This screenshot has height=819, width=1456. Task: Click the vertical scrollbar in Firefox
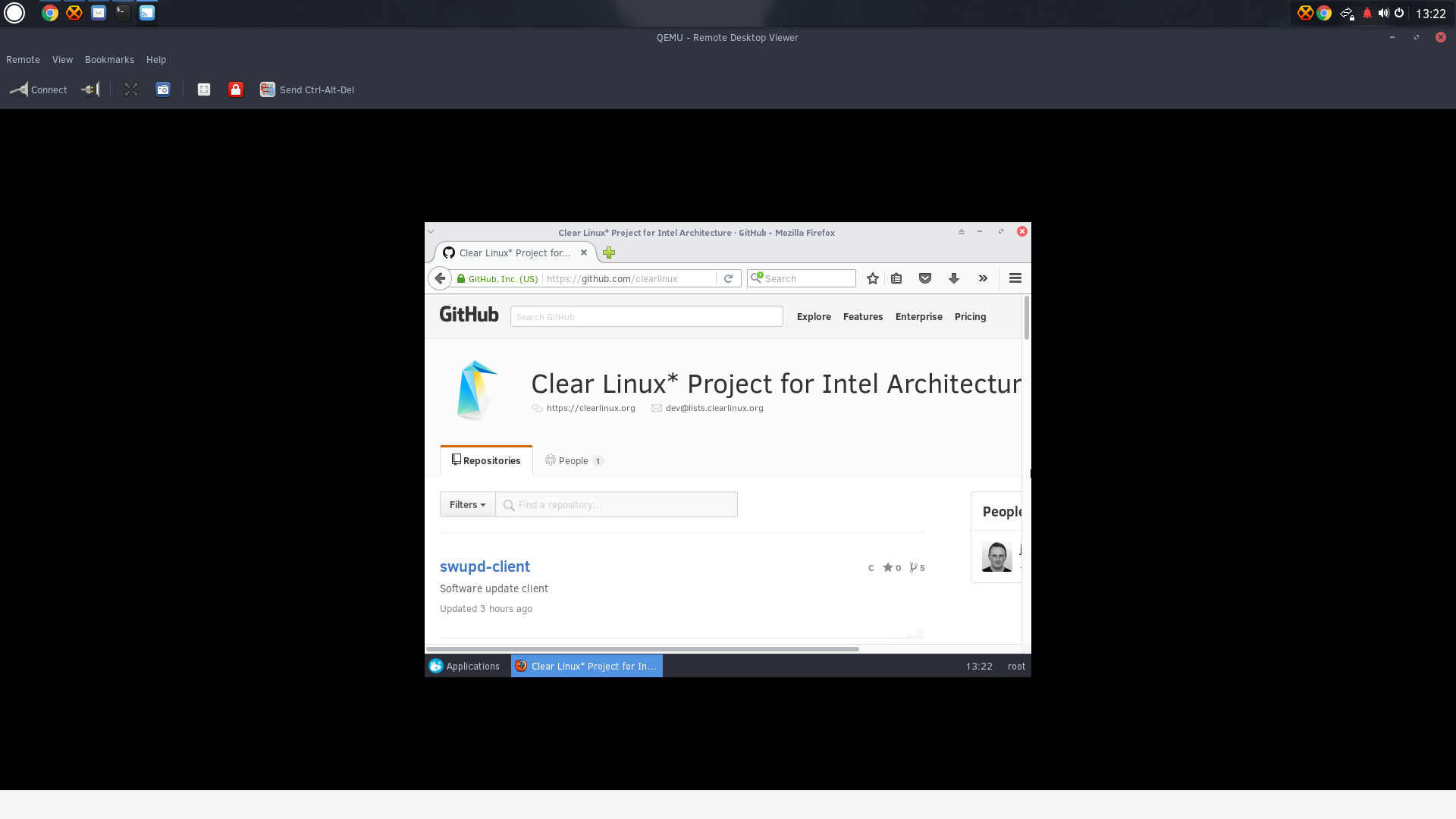[x=1027, y=318]
